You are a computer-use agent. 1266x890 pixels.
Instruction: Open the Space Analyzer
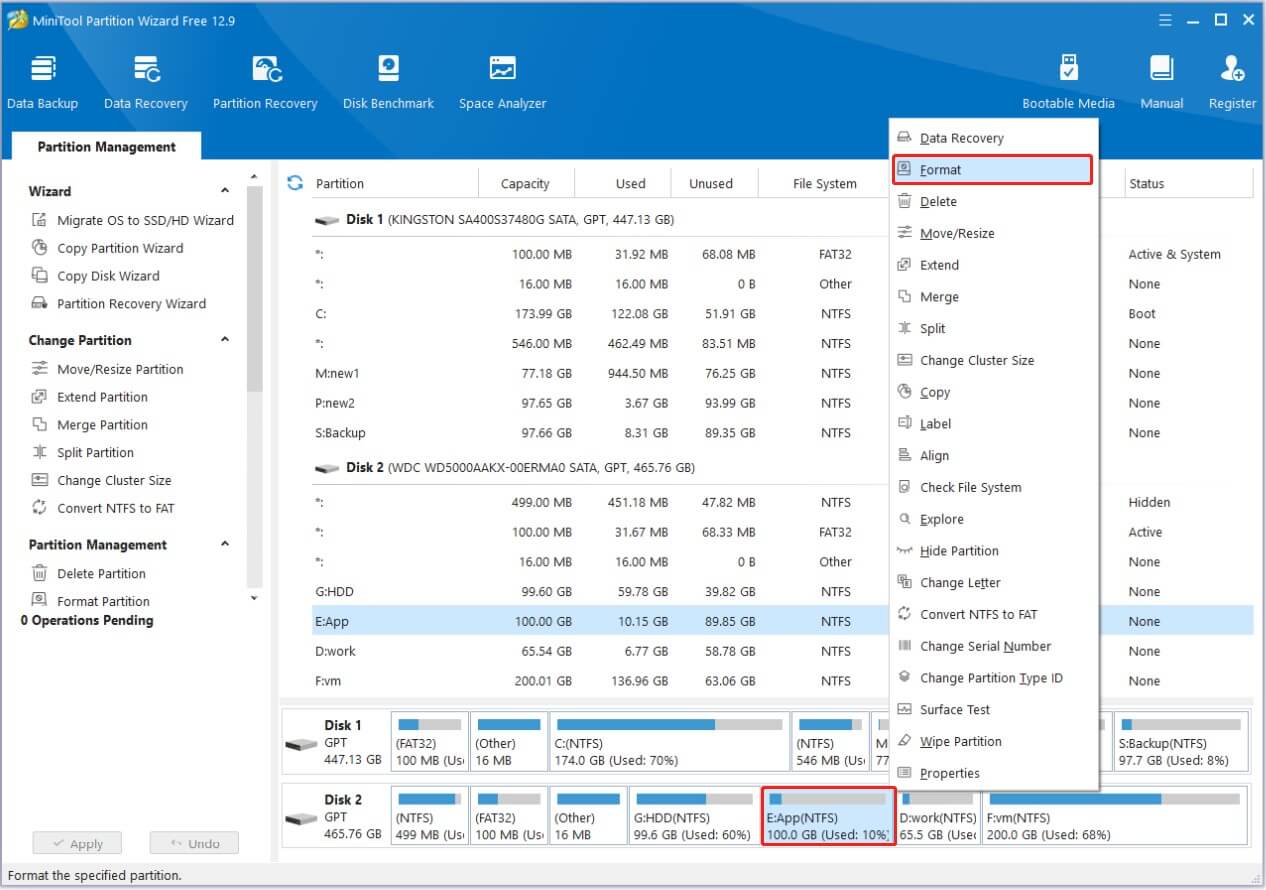tap(502, 80)
